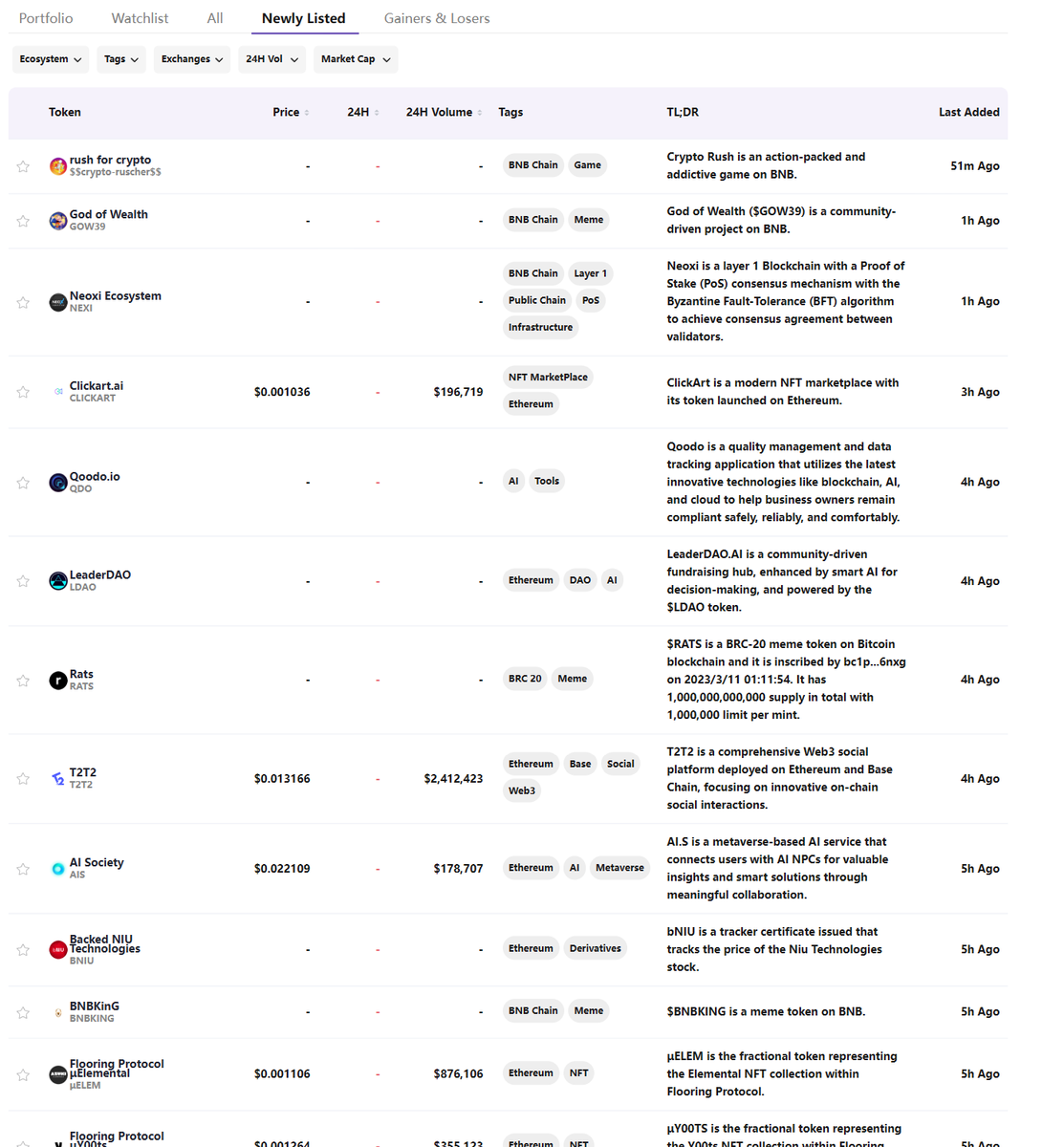Open the 24H Vol filter dropdown
The width and height of the screenshot is (1064, 1147).
click(271, 59)
